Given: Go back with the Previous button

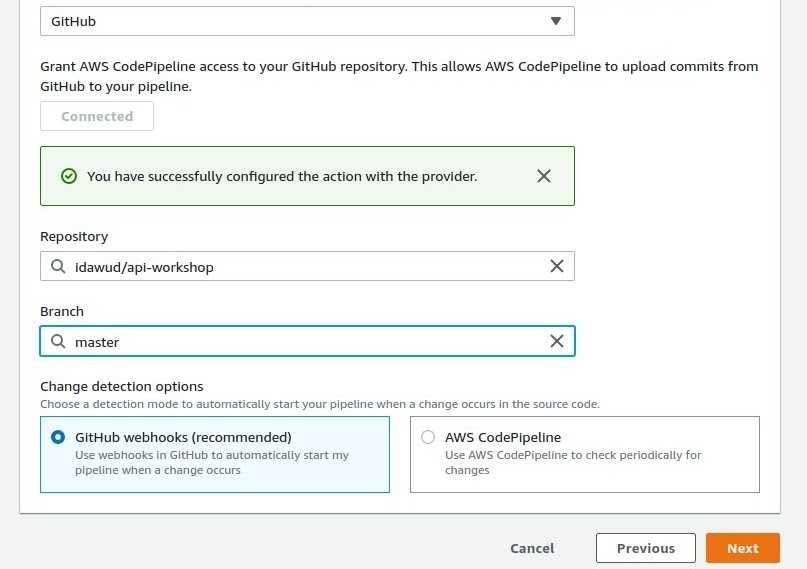Looking at the screenshot, I should (646, 548).
